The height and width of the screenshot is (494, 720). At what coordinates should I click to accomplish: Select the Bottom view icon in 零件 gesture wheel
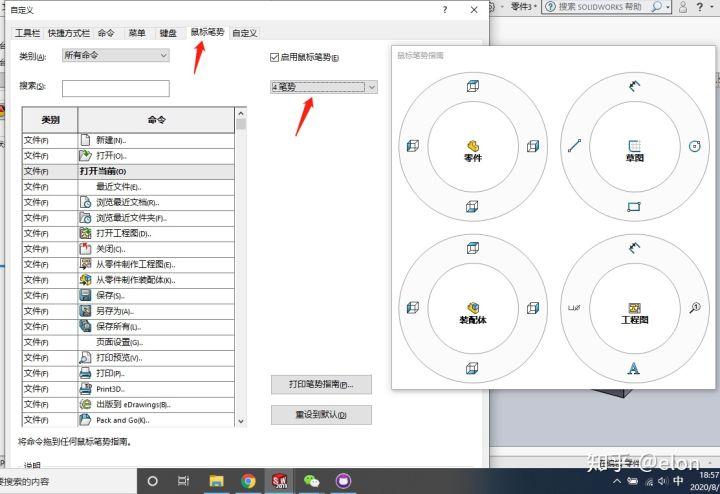click(472, 207)
